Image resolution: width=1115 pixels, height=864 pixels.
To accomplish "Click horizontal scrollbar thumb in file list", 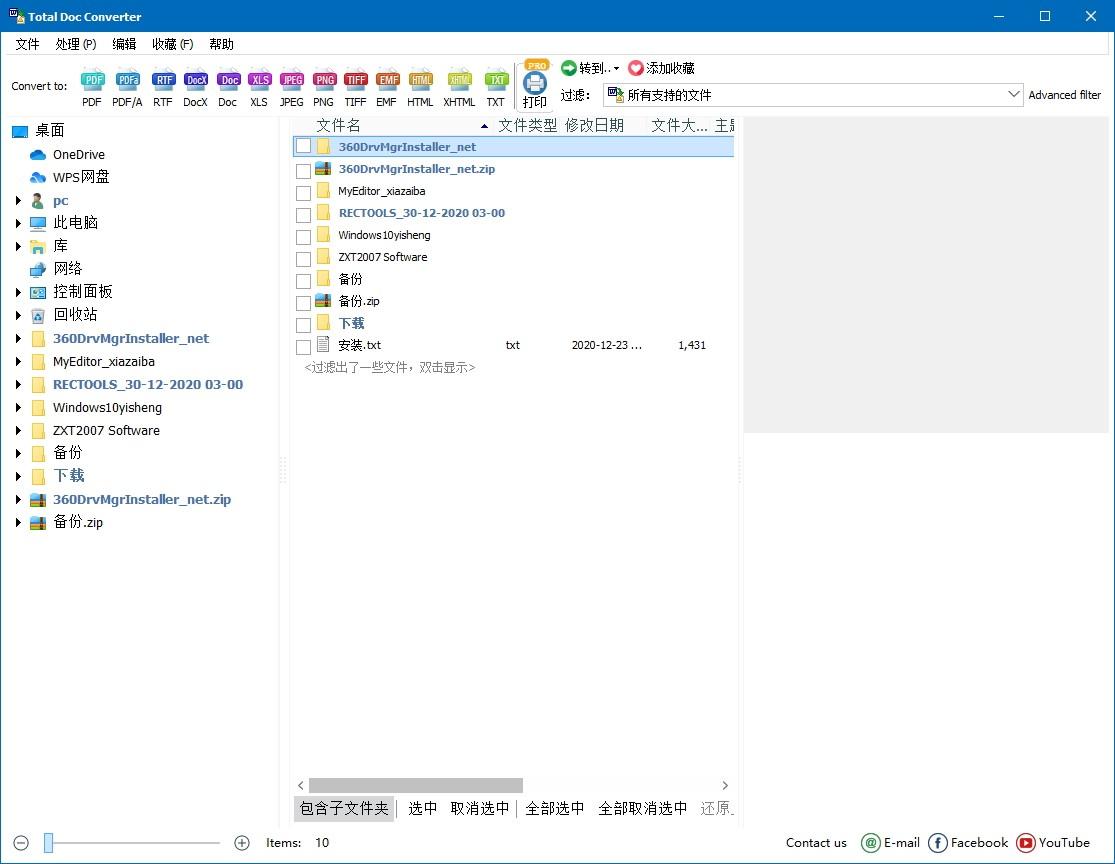I will pos(416,785).
